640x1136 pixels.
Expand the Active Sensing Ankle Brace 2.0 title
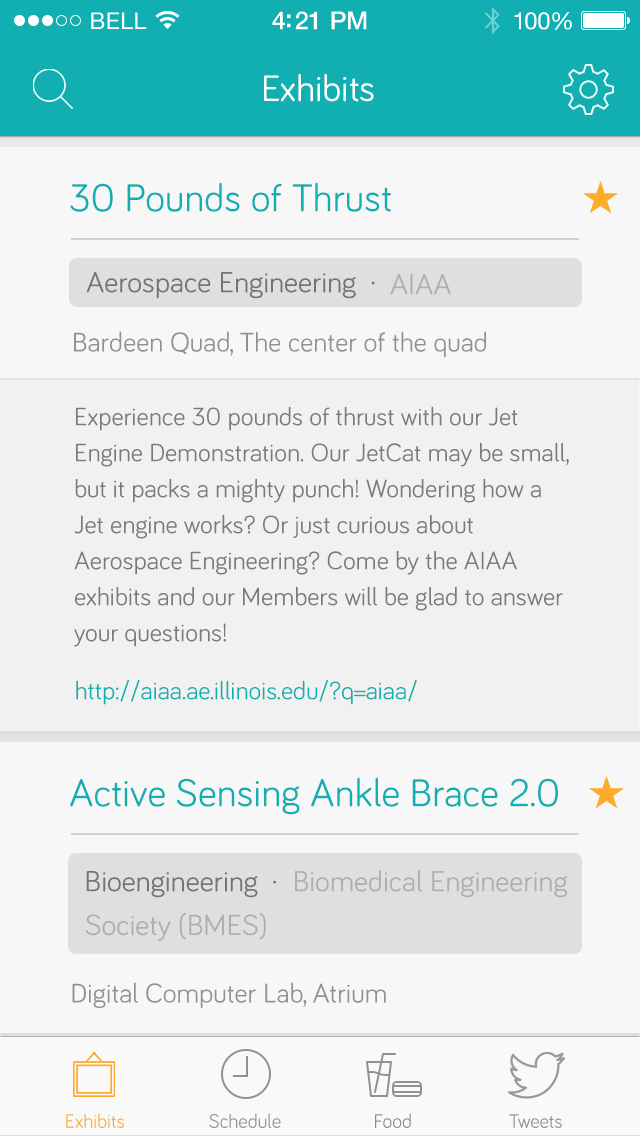[314, 793]
